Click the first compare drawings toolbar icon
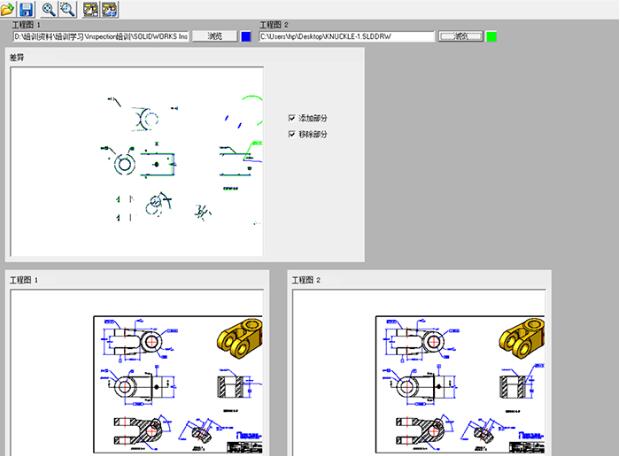The width and height of the screenshot is (620, 456). tap(91, 9)
